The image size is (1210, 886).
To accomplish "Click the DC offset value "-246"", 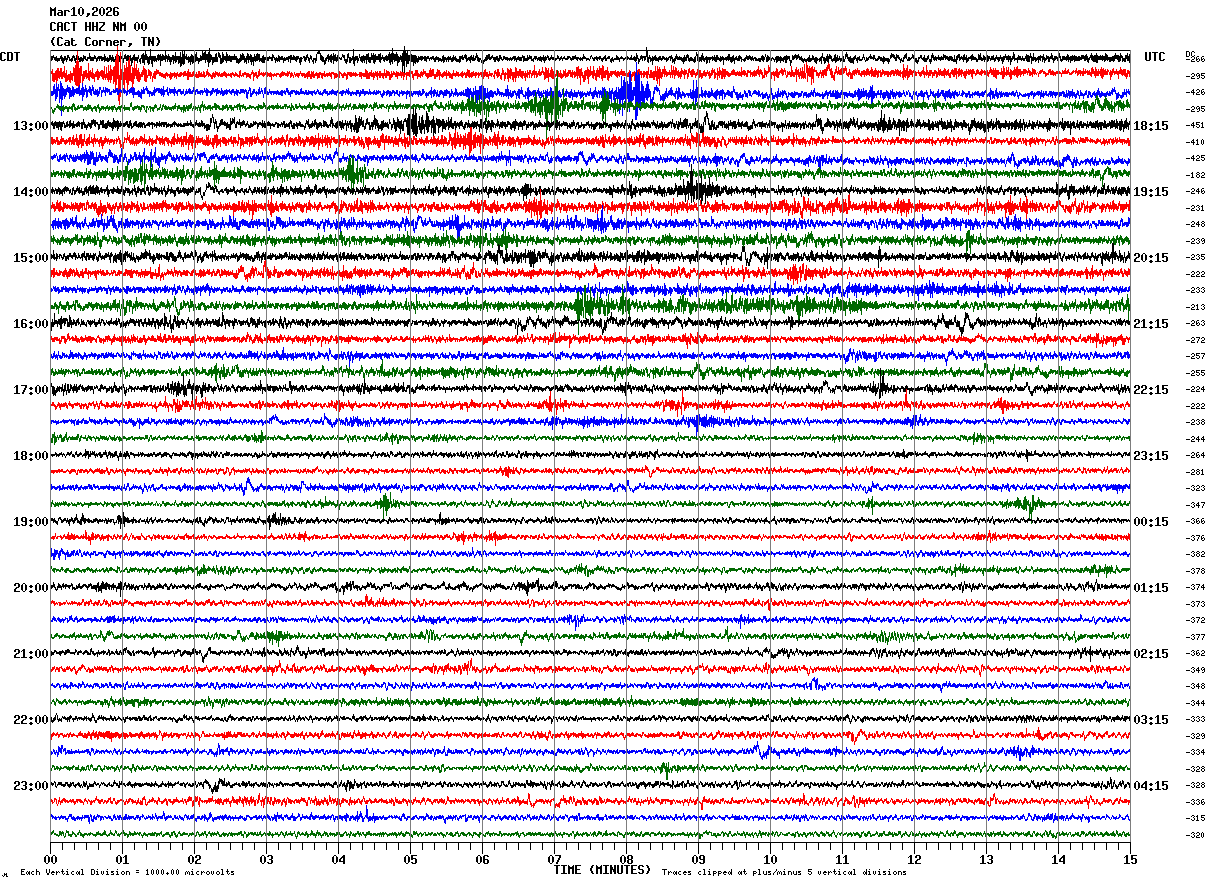I will pos(1195,192).
